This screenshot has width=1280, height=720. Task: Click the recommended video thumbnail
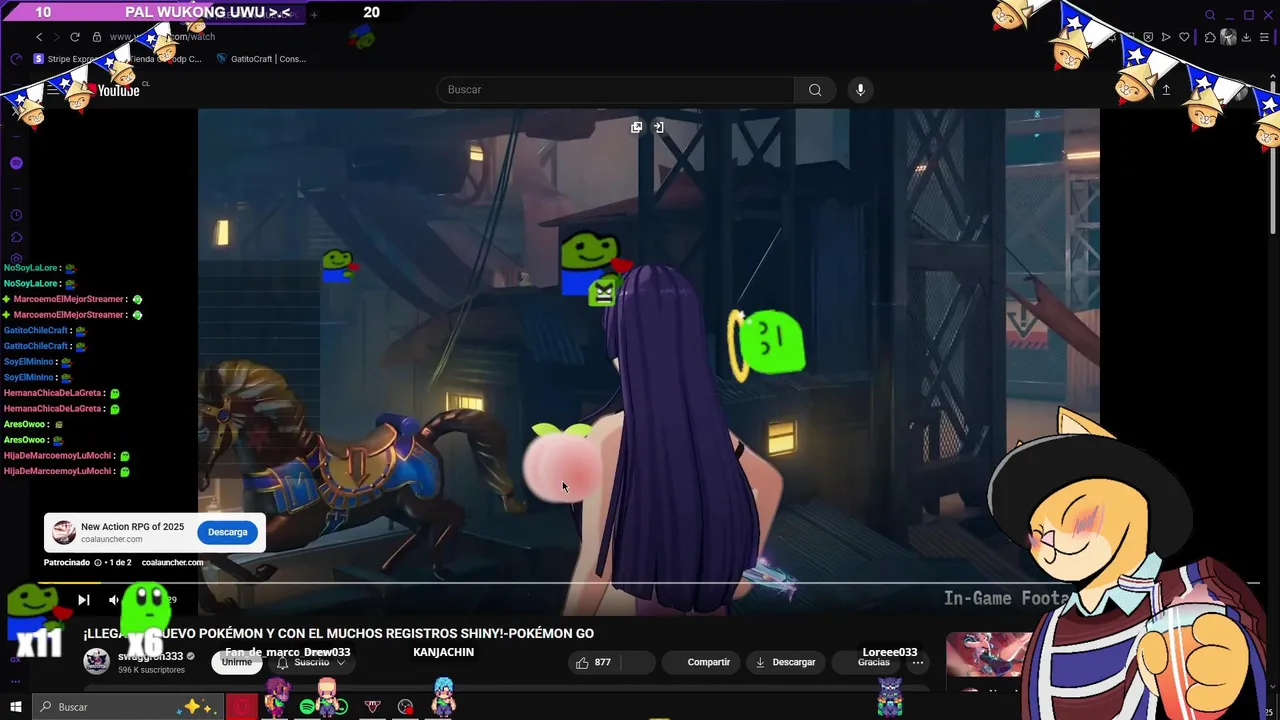pyautogui.click(x=990, y=655)
